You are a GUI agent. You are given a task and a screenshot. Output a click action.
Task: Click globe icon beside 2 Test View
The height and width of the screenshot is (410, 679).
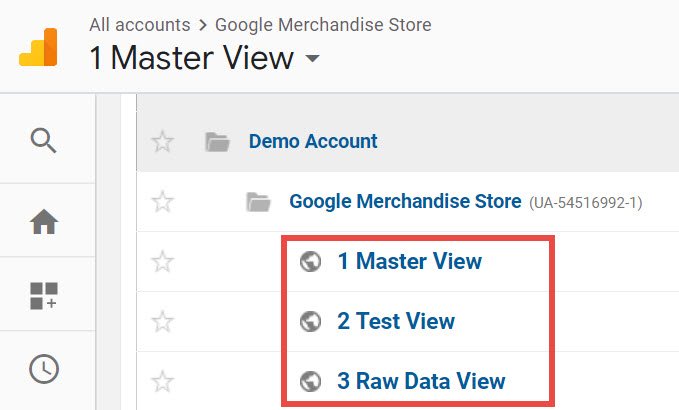click(311, 322)
